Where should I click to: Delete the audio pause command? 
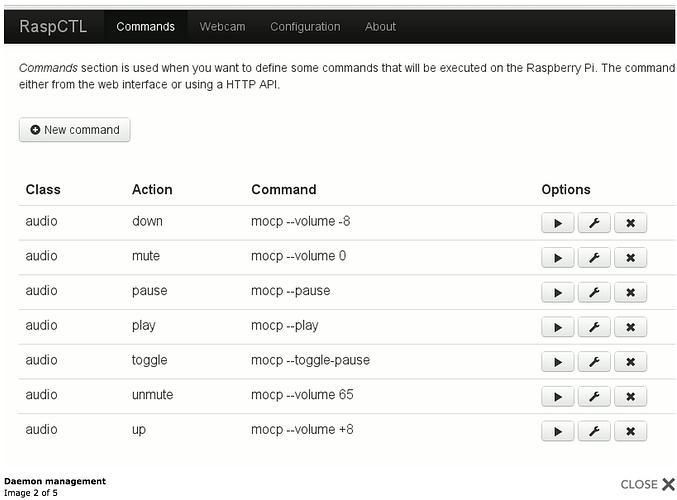coord(630,292)
